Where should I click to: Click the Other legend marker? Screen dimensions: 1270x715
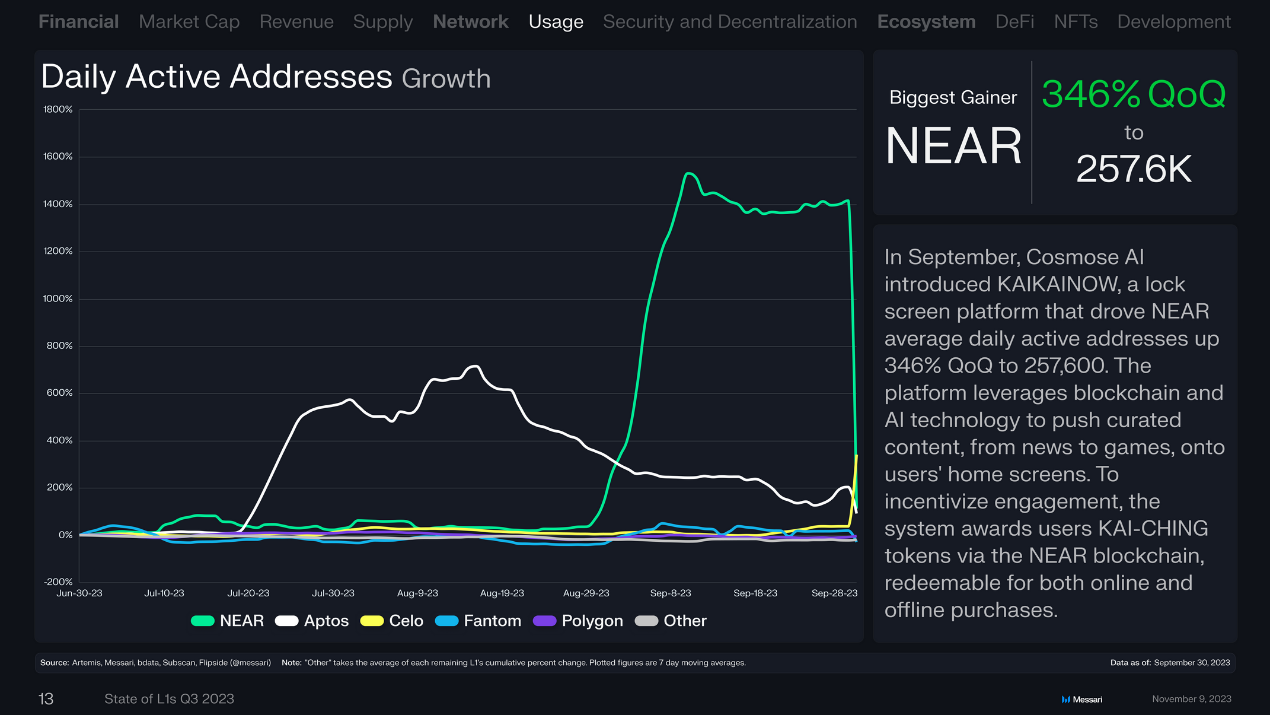[647, 621]
